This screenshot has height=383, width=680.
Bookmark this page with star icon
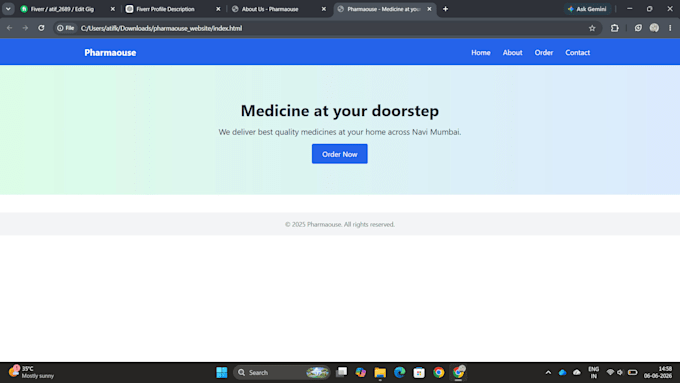tap(592, 28)
